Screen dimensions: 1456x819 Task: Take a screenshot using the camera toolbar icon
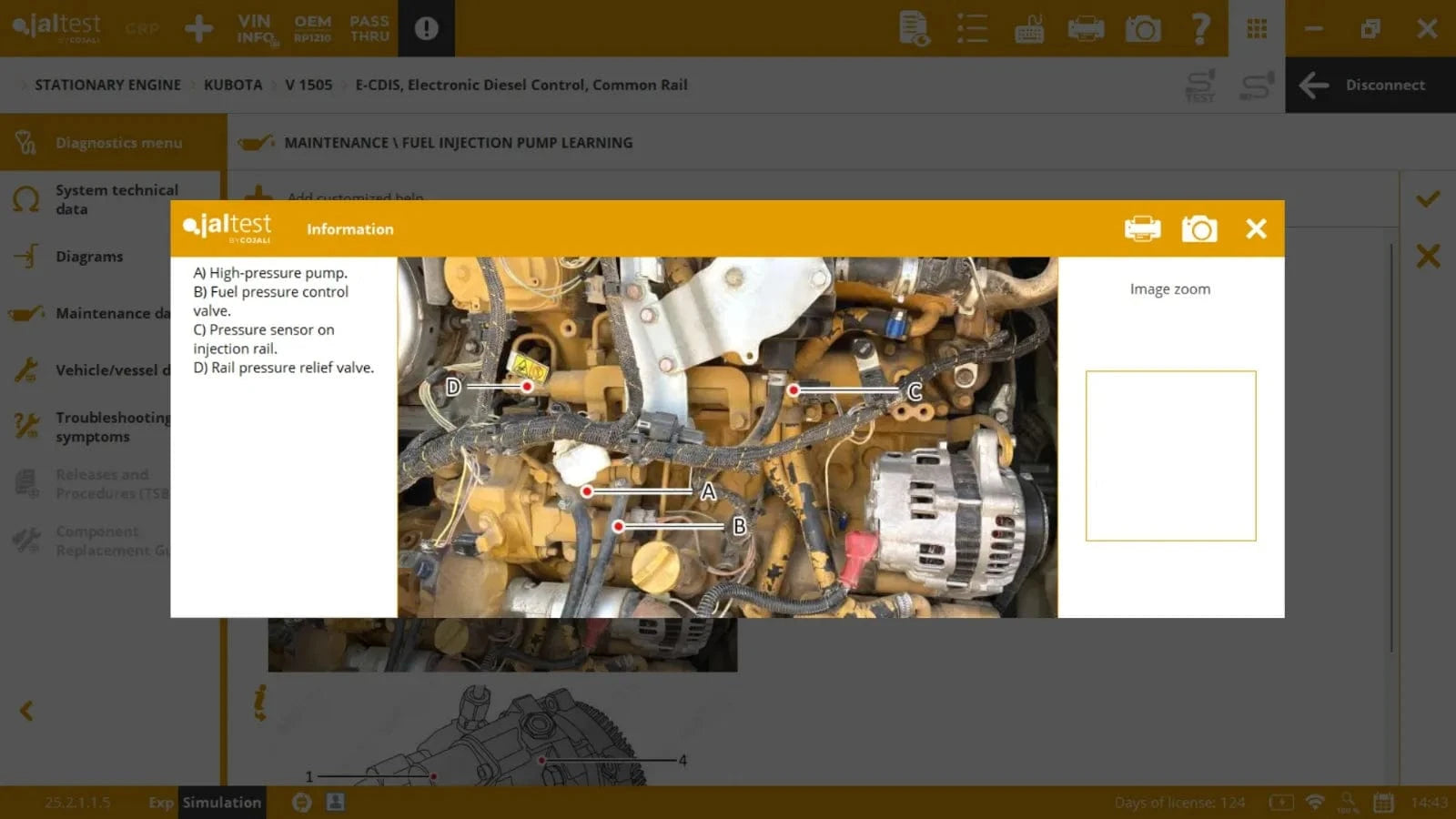tap(1144, 27)
